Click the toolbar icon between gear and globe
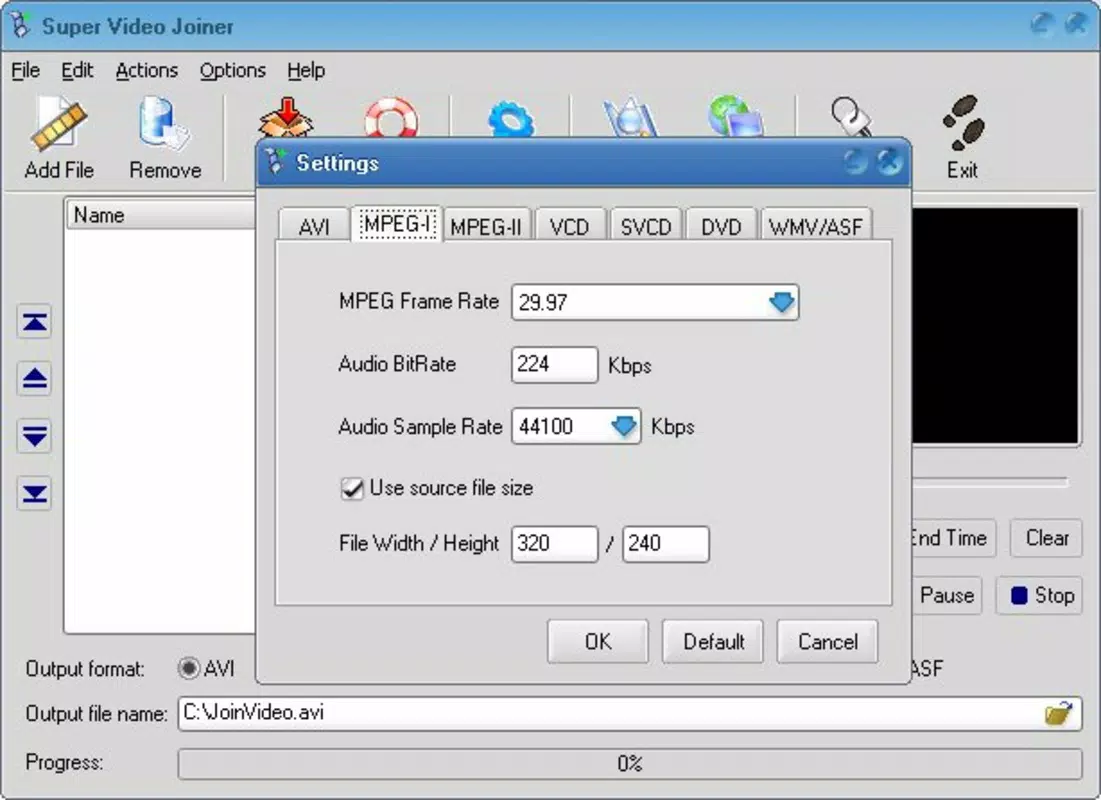This screenshot has height=800, width=1101. pyautogui.click(x=630, y=117)
